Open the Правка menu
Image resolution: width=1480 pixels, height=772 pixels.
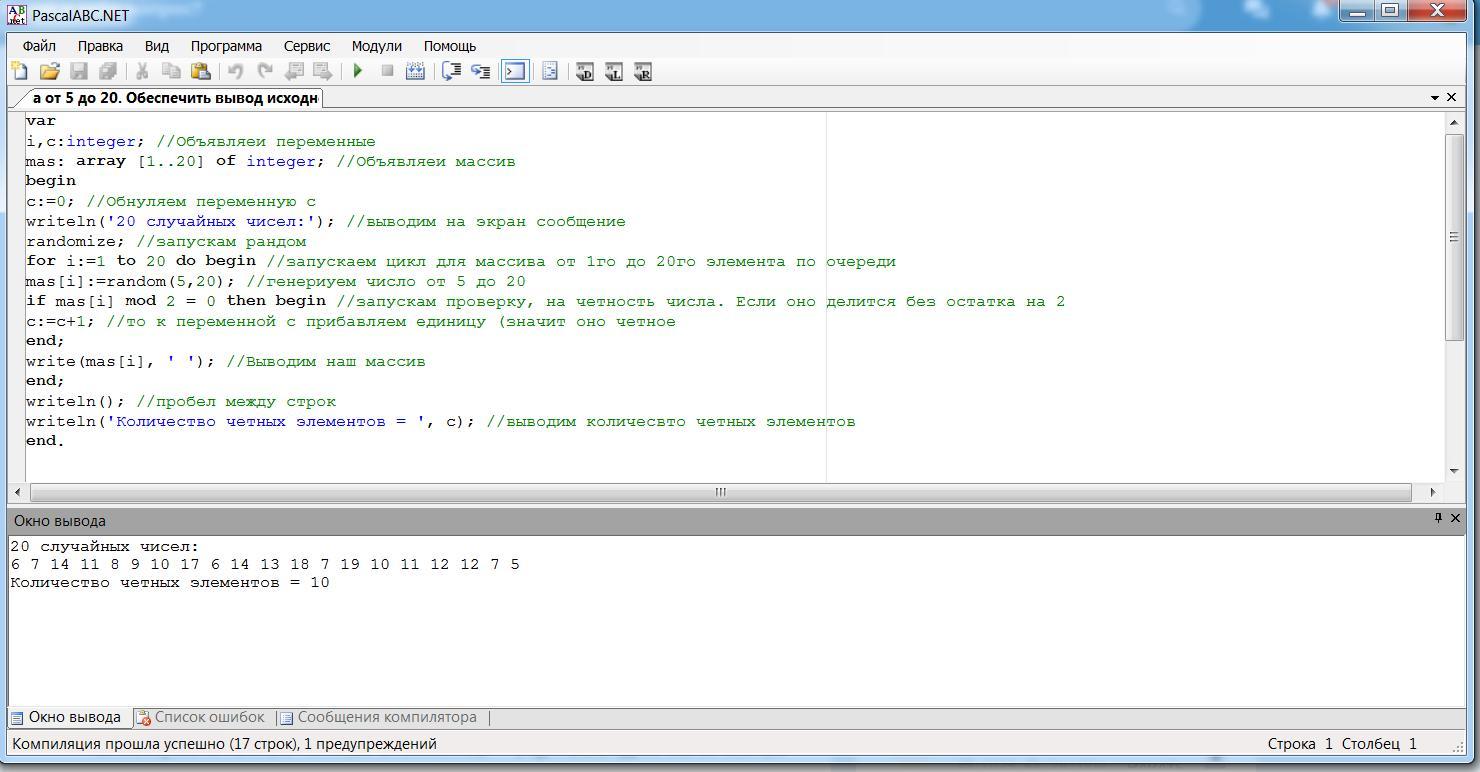[100, 46]
